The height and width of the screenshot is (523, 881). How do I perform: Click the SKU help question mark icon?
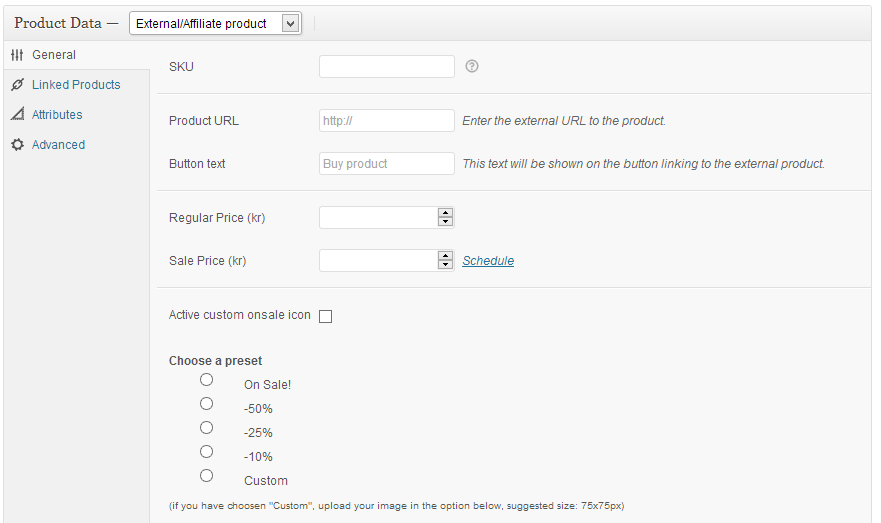[x=472, y=66]
